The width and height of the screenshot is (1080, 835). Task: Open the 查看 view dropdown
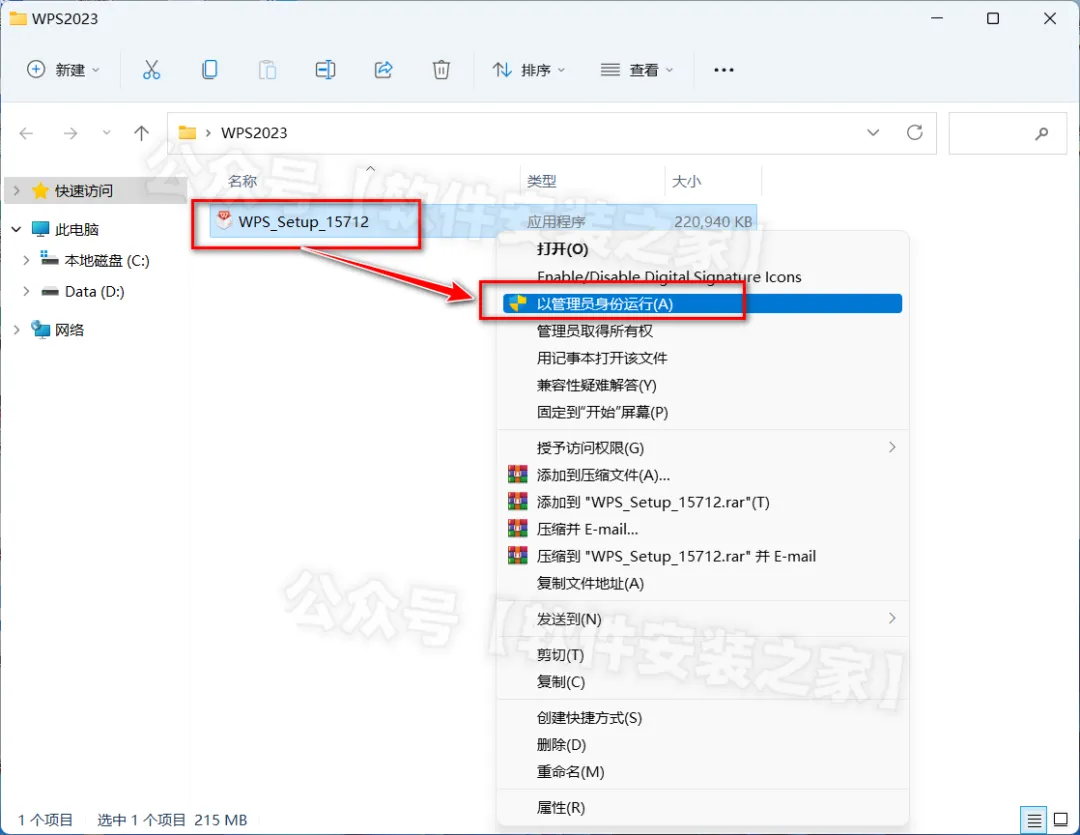click(637, 70)
